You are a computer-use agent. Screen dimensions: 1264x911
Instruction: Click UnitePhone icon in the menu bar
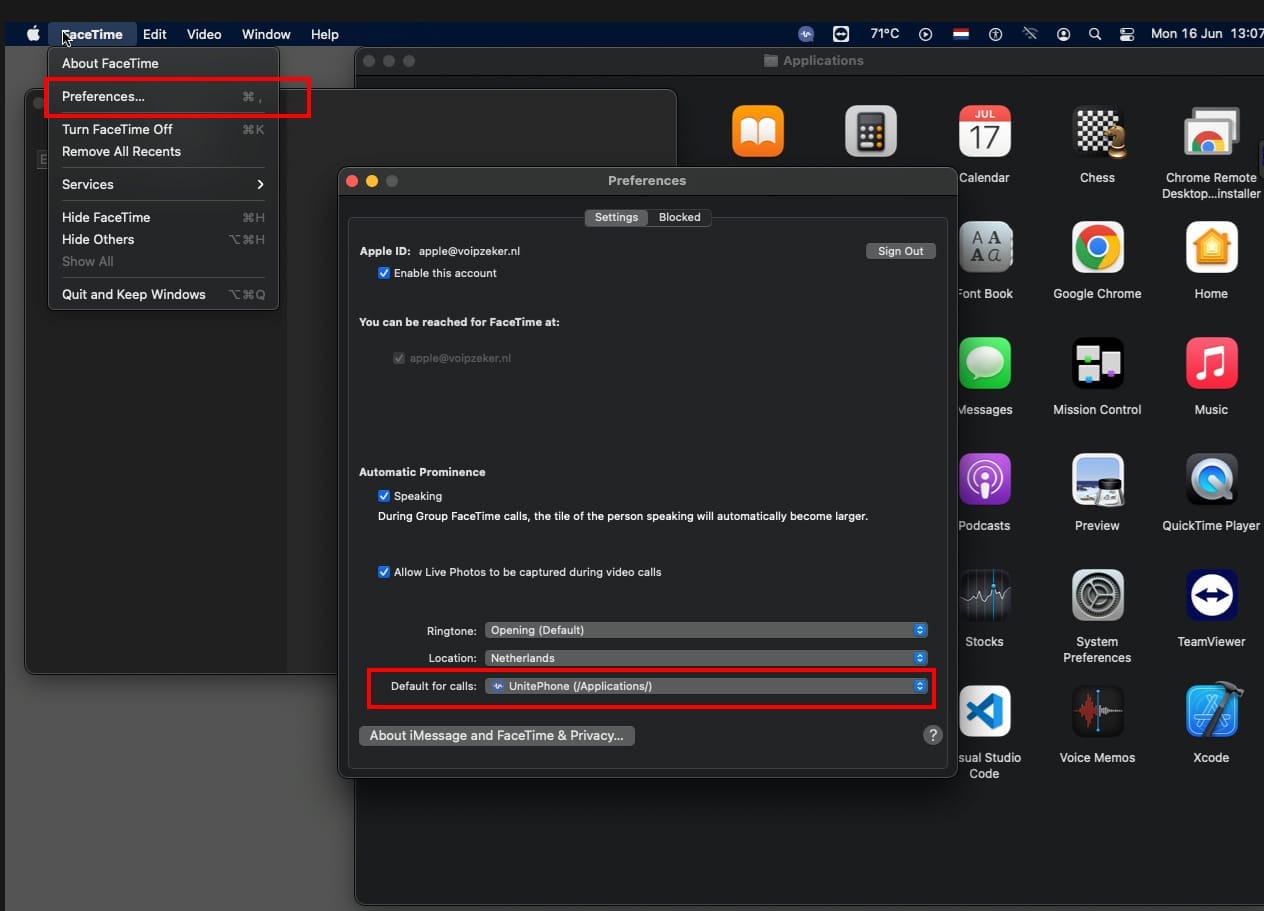pos(806,34)
